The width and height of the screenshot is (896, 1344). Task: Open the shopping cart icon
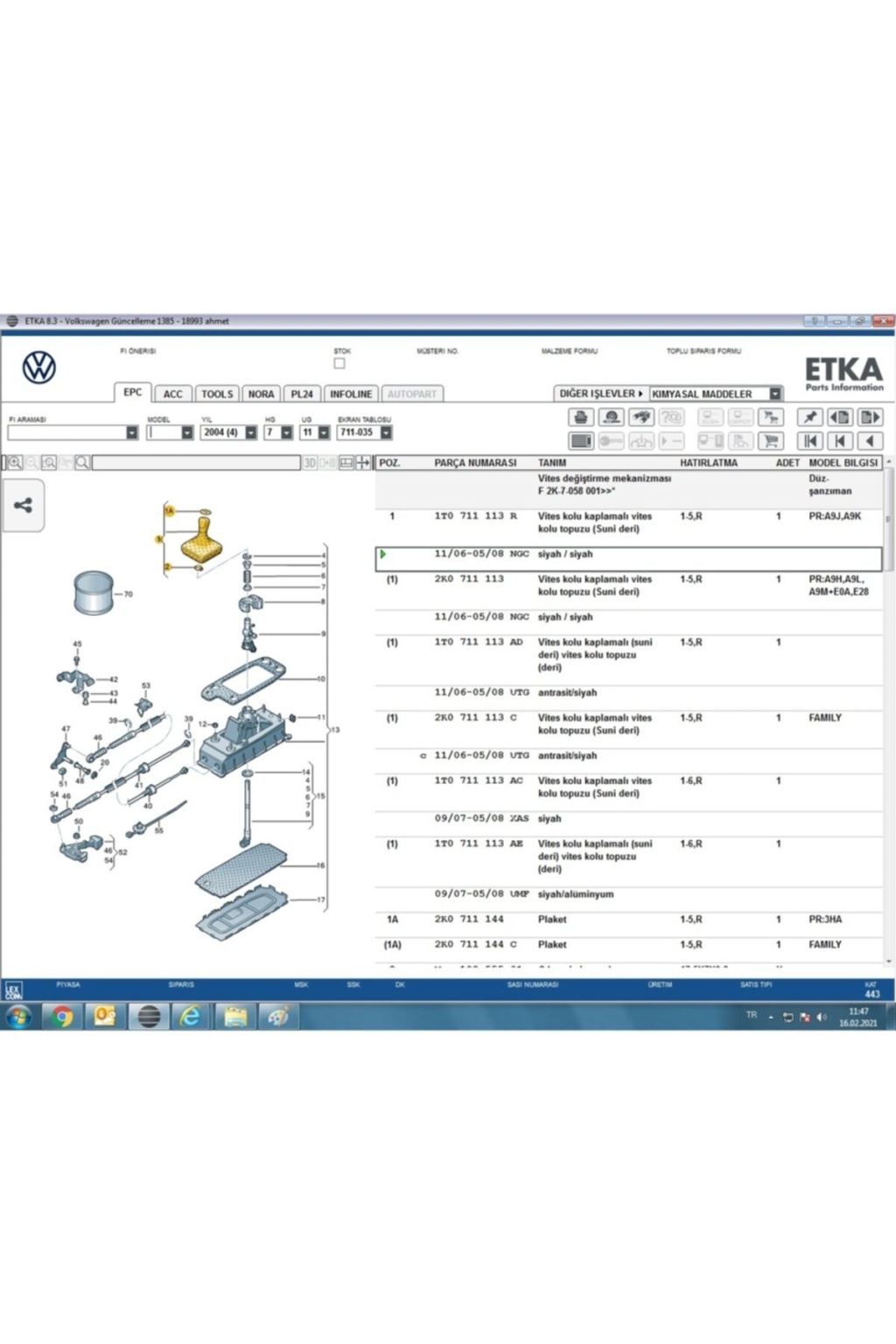tap(770, 441)
